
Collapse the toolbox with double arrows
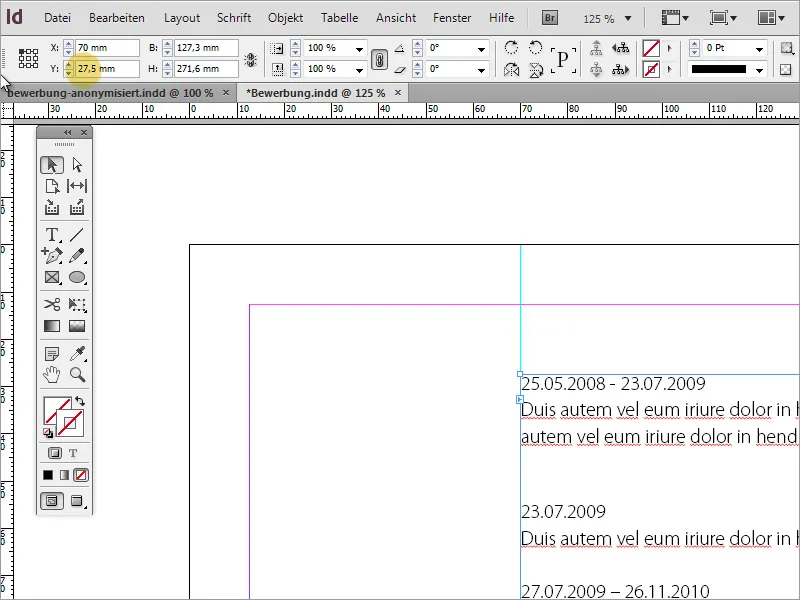[x=67, y=133]
